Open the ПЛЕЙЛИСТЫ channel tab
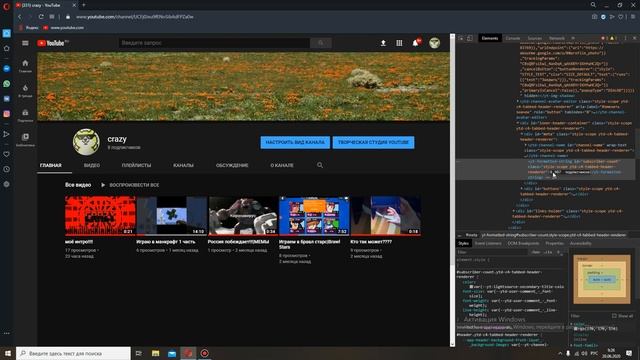 136,165
